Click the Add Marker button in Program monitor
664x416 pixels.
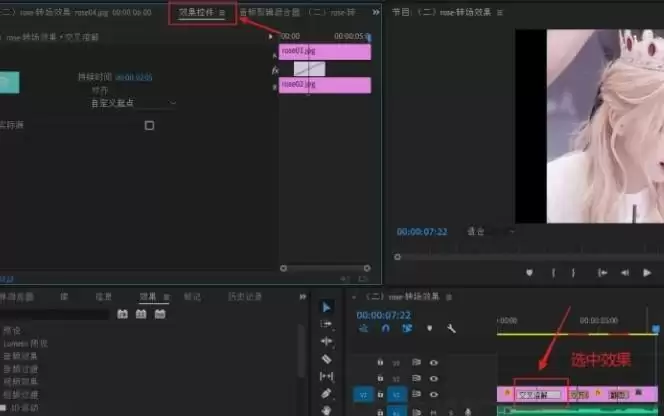pyautogui.click(x=529, y=272)
